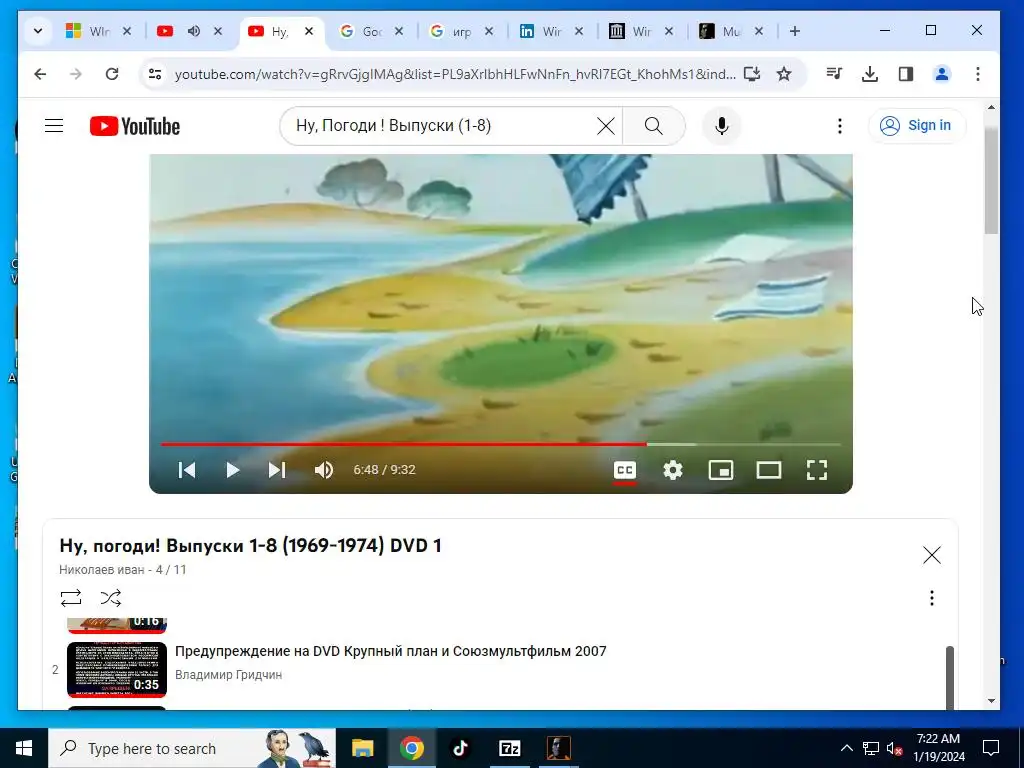Click the taskbar search box
Viewport: 1024px width, 768px height.
tap(192, 748)
